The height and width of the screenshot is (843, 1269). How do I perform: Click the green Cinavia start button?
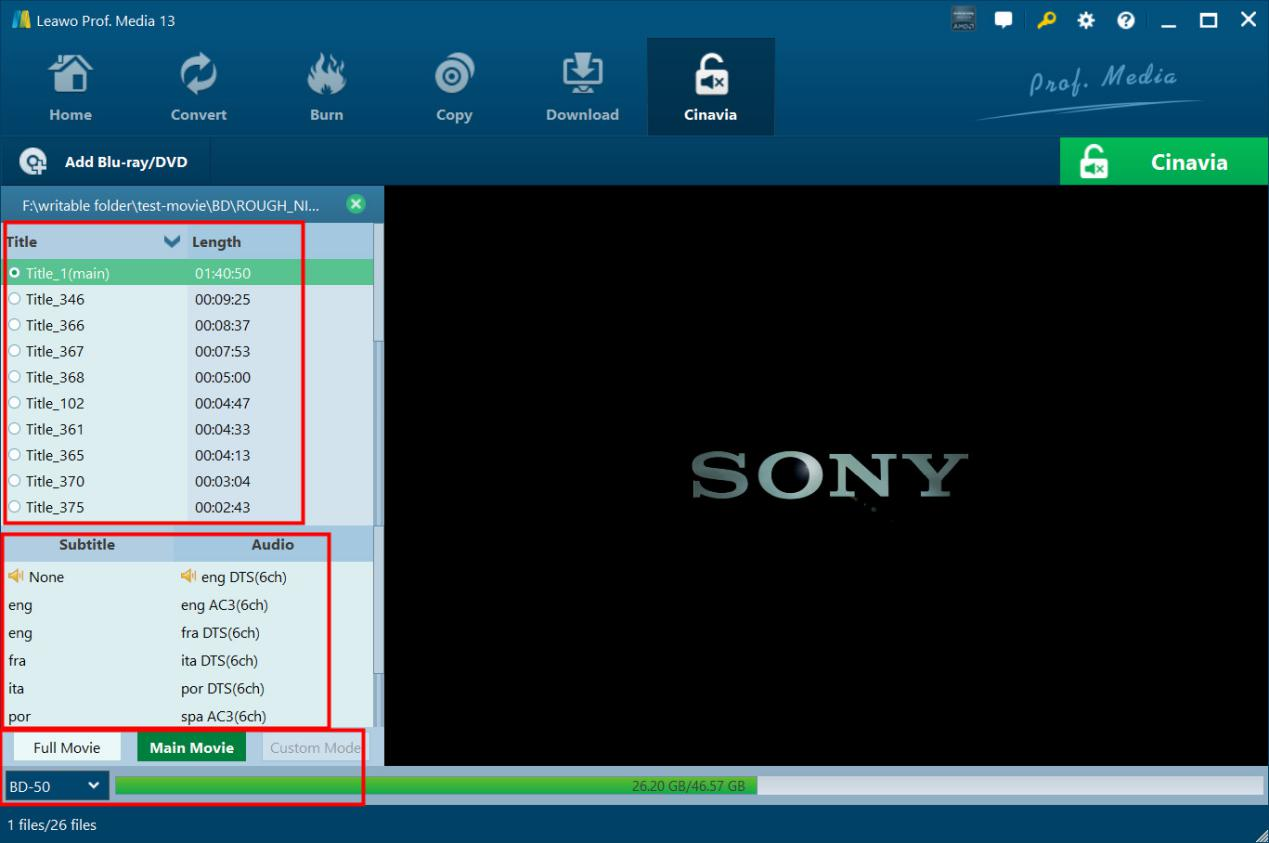1163,162
